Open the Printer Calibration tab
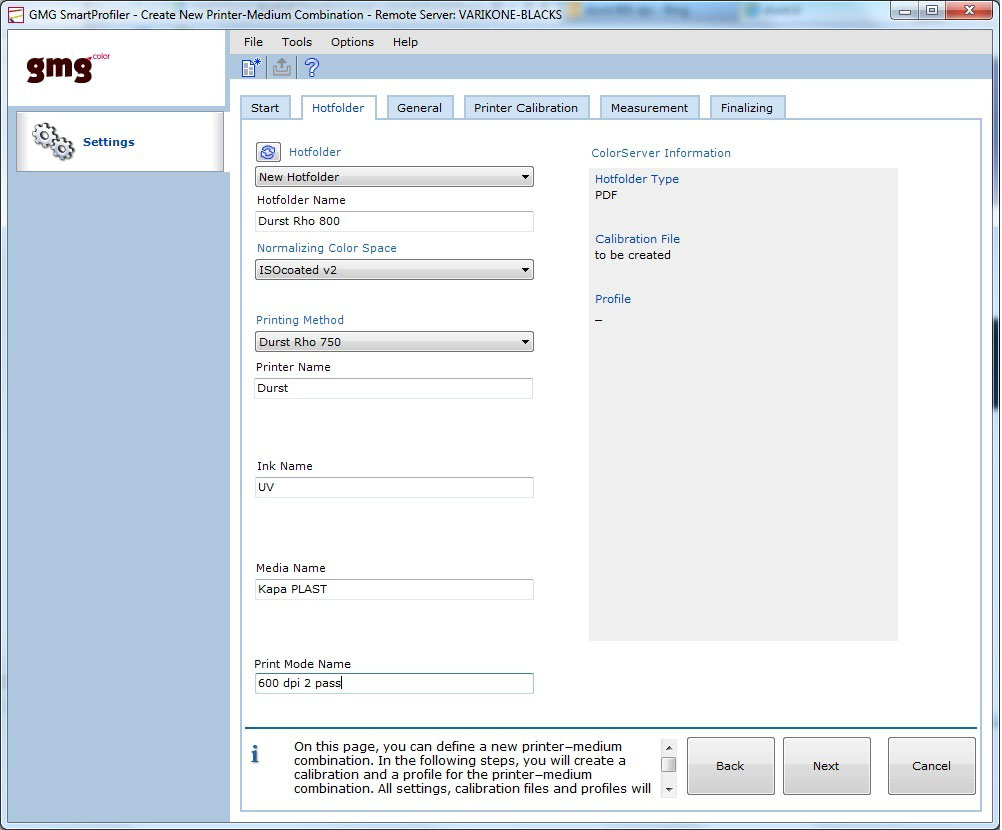This screenshot has width=1002, height=830. pyautogui.click(x=525, y=107)
